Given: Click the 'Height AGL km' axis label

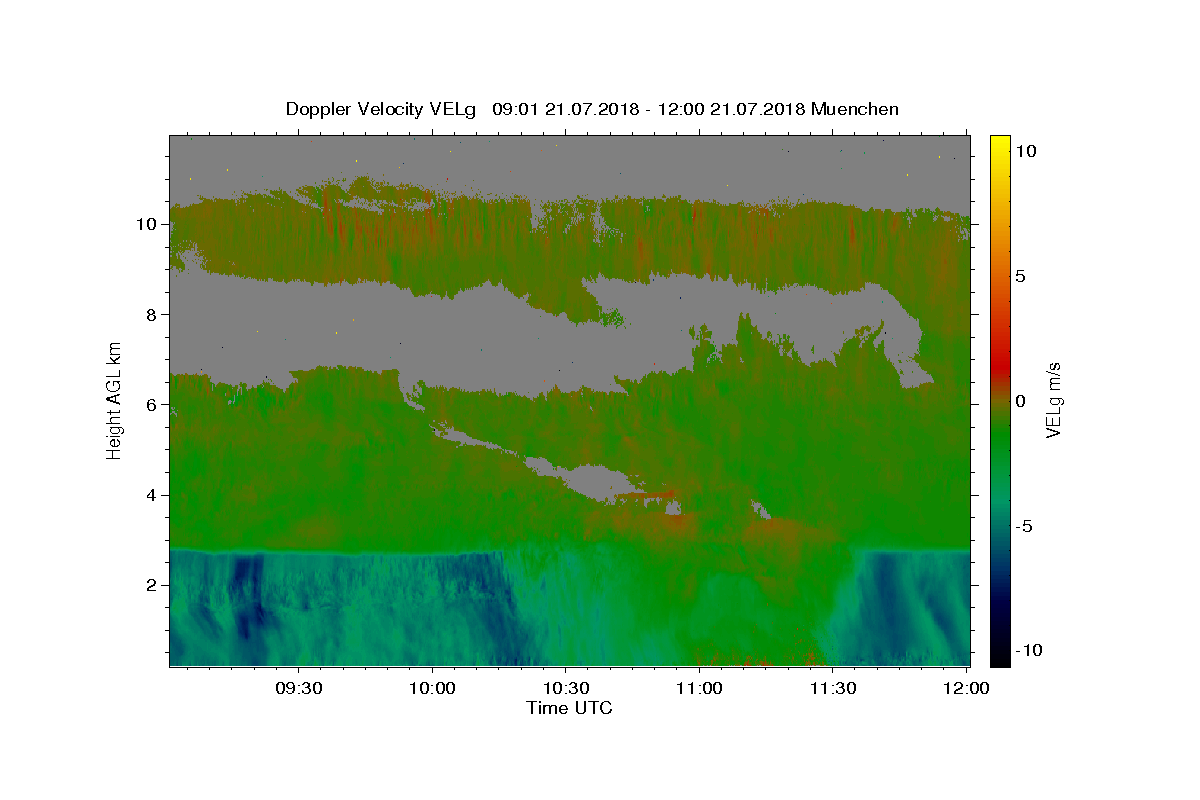Looking at the screenshot, I should tap(115, 400).
